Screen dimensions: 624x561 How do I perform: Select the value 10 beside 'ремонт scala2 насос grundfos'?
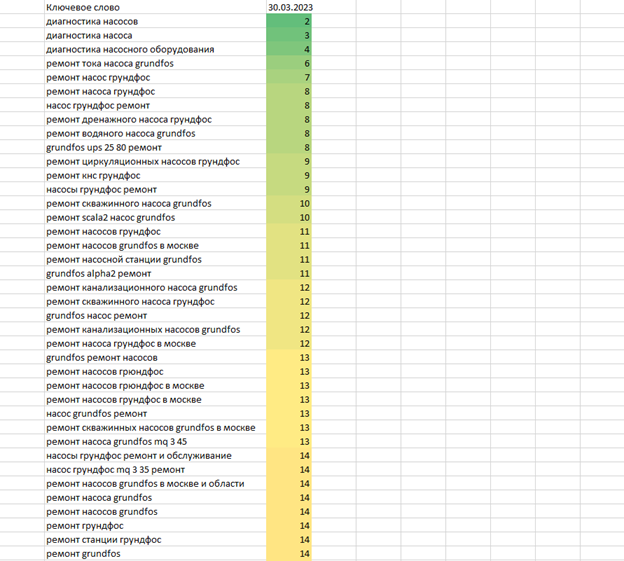(289, 217)
